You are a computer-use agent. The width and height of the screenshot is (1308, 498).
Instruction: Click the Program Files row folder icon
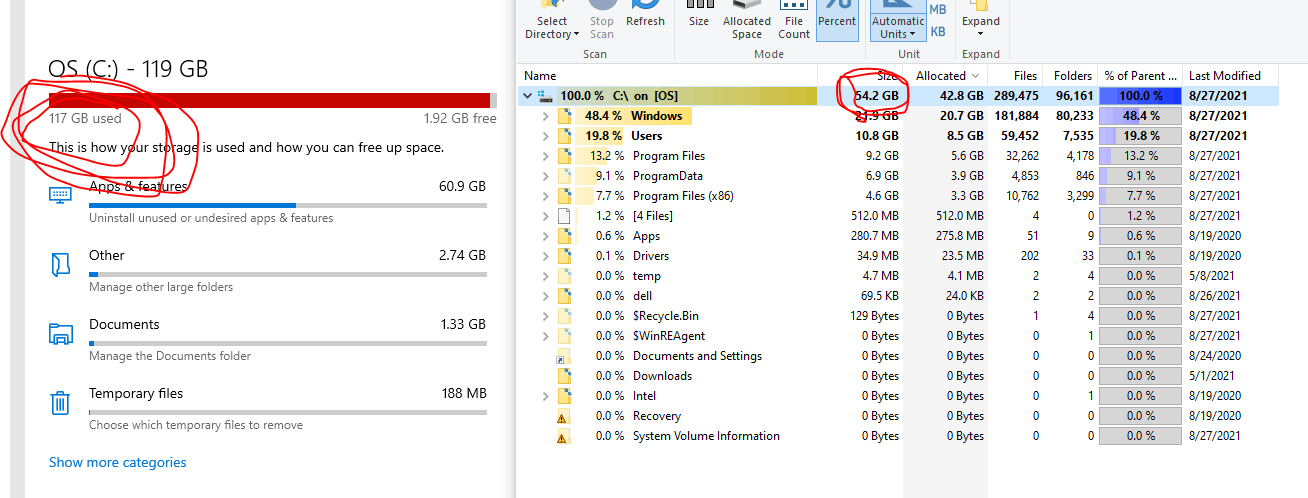point(564,156)
